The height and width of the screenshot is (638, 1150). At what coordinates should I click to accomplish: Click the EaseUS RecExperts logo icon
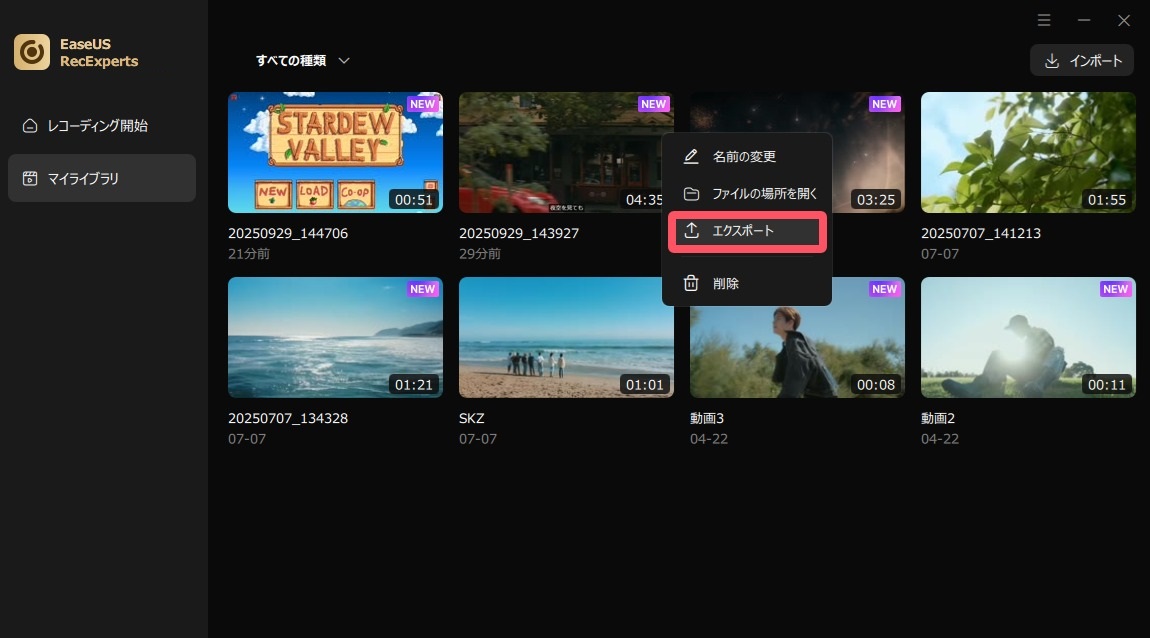click(x=32, y=52)
